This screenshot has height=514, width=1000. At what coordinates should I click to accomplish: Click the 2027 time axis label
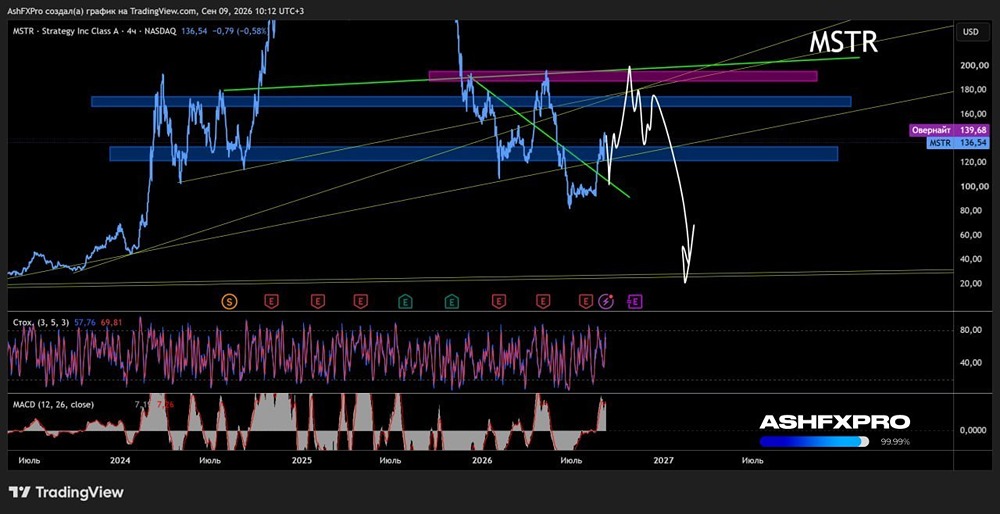tap(664, 460)
